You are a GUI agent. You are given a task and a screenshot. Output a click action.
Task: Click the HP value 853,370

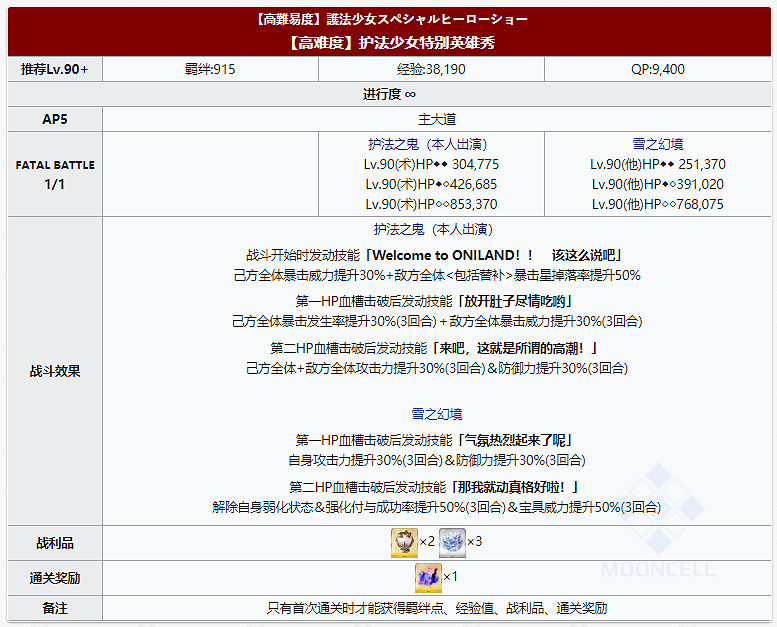(473, 204)
